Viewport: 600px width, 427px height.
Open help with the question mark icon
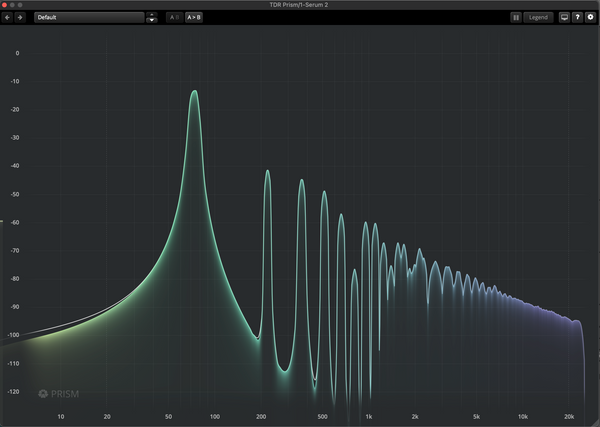577,17
